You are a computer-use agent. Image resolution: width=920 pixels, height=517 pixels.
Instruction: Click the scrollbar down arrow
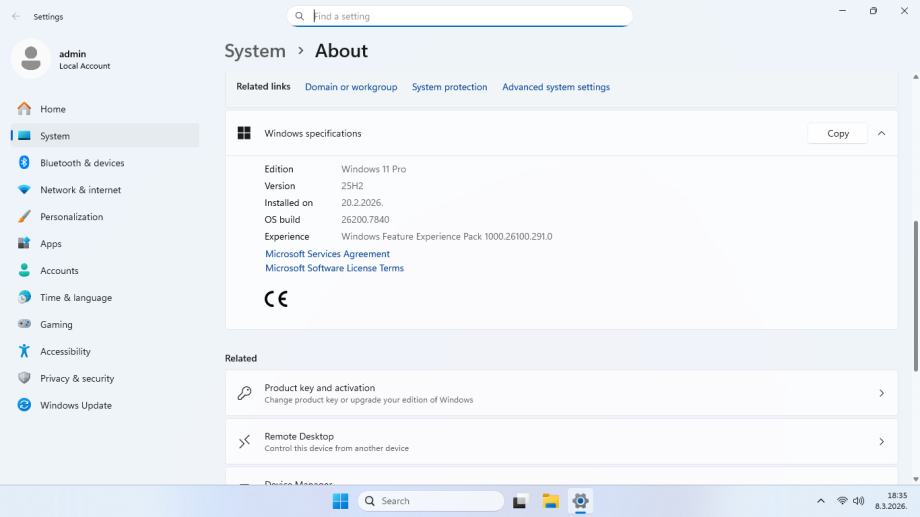[915, 479]
